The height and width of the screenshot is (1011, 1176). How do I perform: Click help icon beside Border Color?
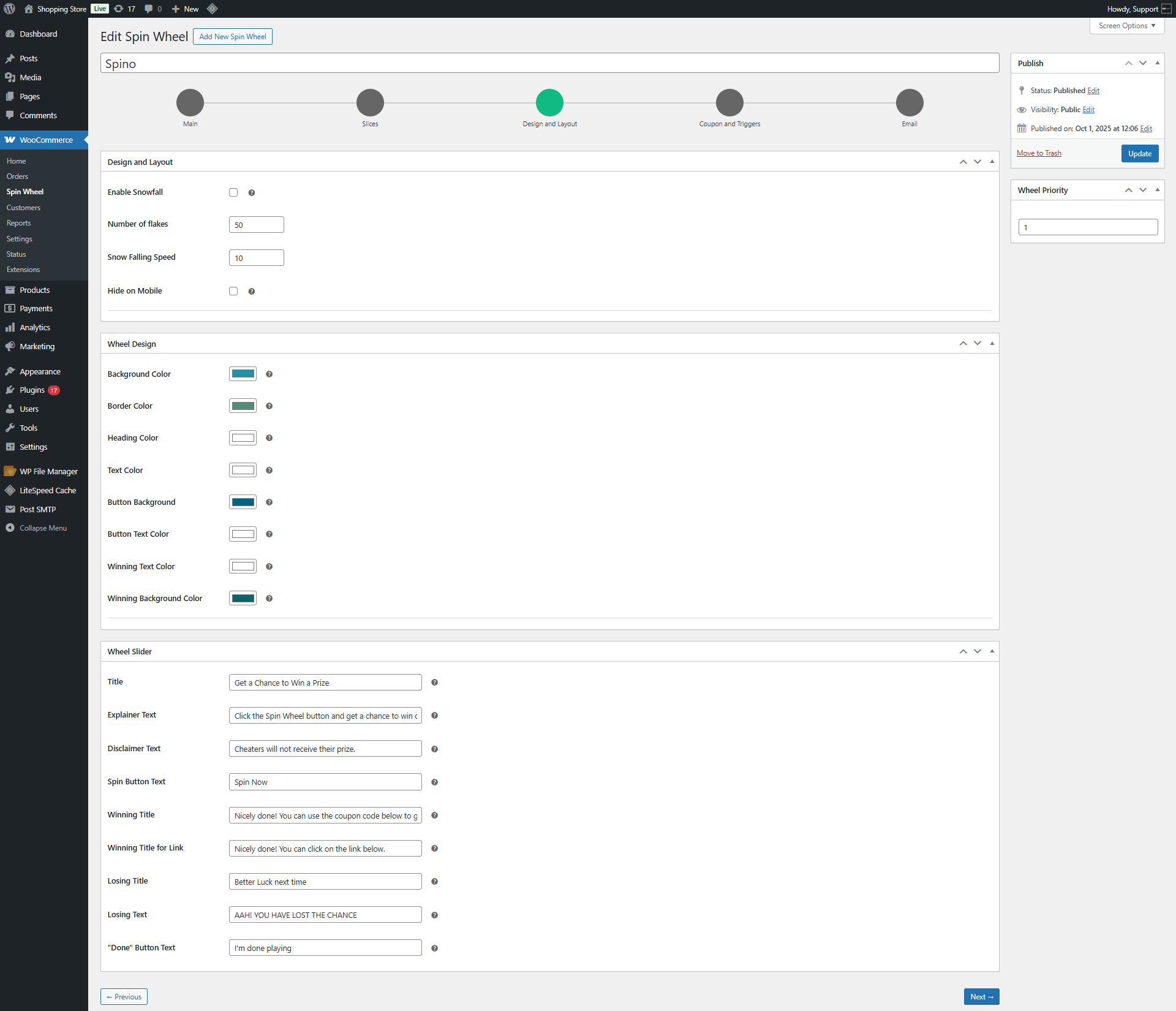(x=269, y=406)
